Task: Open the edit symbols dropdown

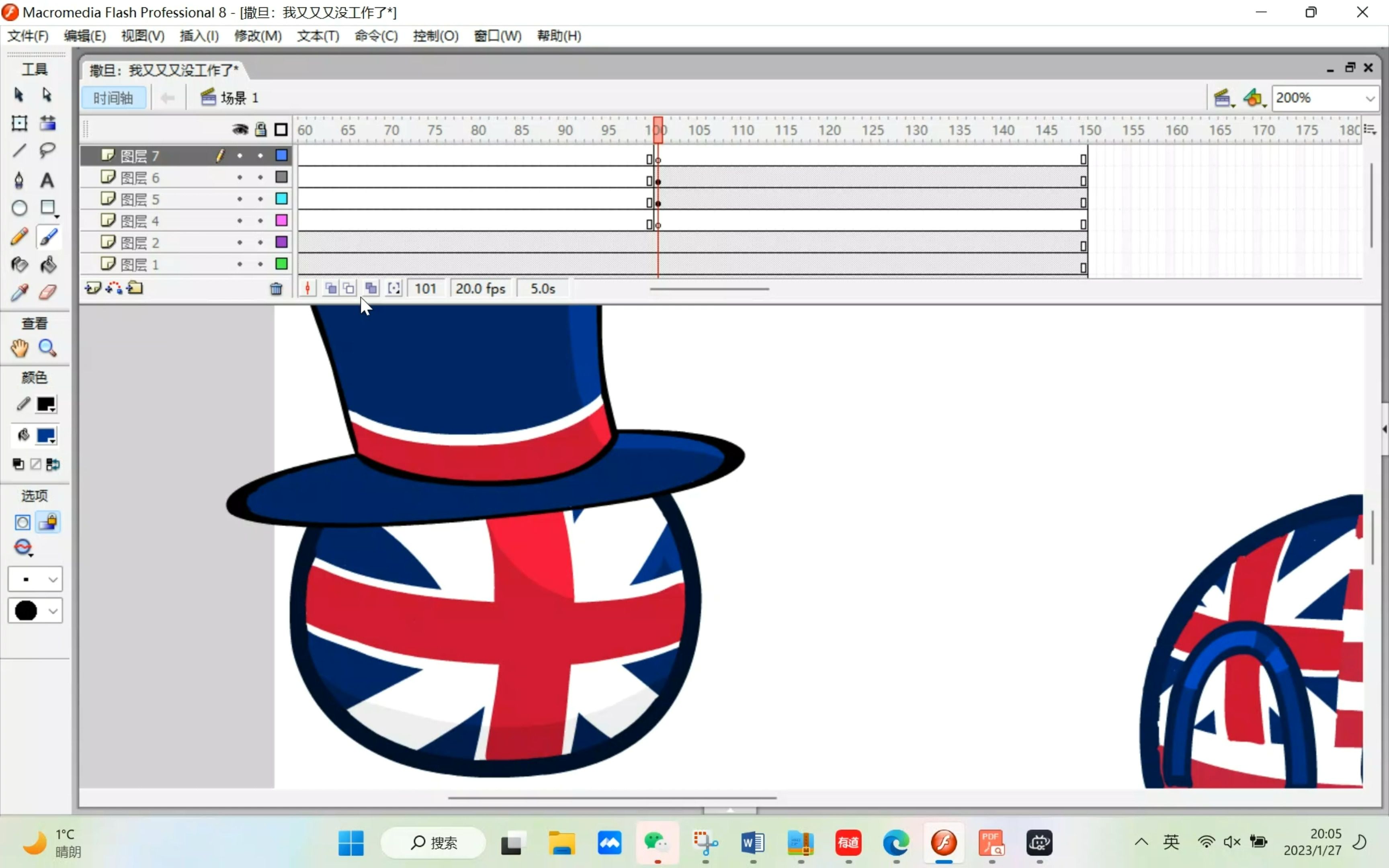Action: (1255, 98)
